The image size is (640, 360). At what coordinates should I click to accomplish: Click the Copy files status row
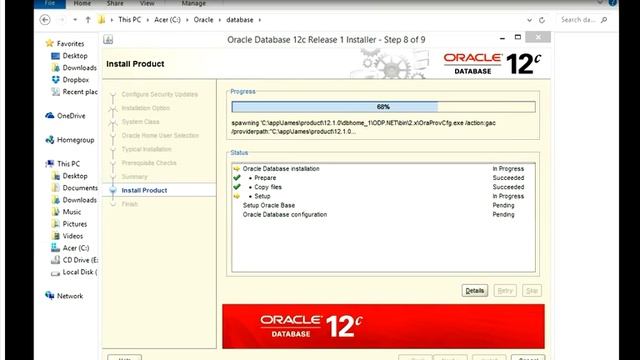click(x=383, y=187)
